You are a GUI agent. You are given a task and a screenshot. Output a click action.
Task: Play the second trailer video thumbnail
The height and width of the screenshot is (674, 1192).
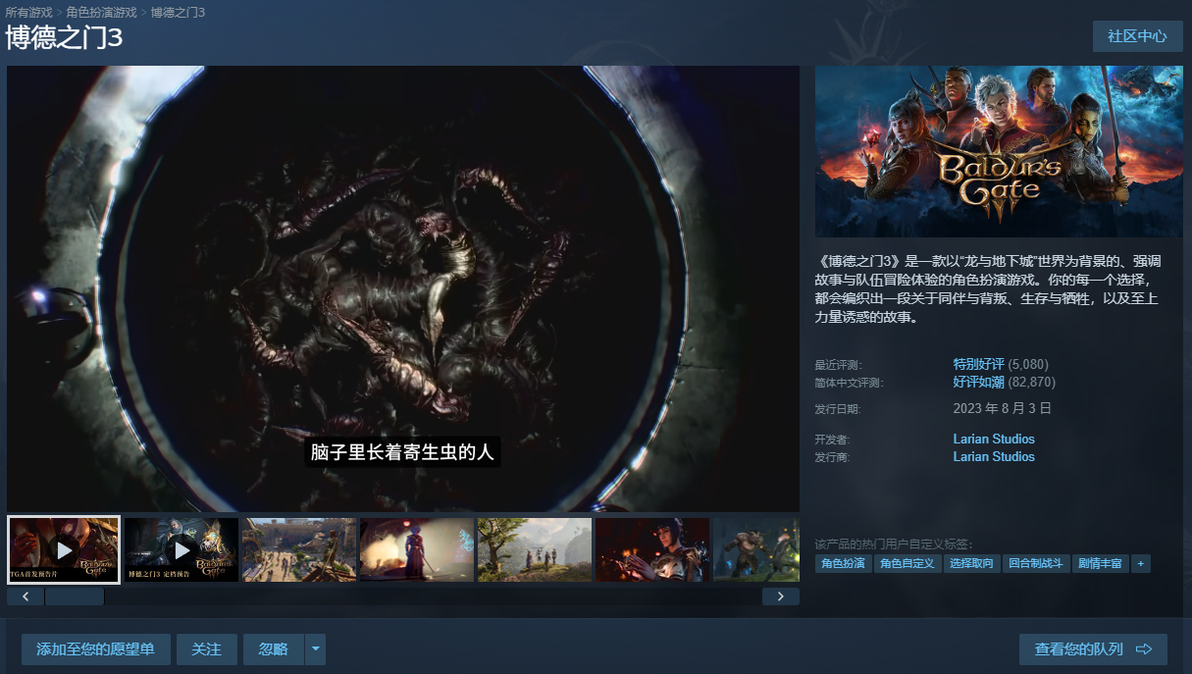coord(181,550)
